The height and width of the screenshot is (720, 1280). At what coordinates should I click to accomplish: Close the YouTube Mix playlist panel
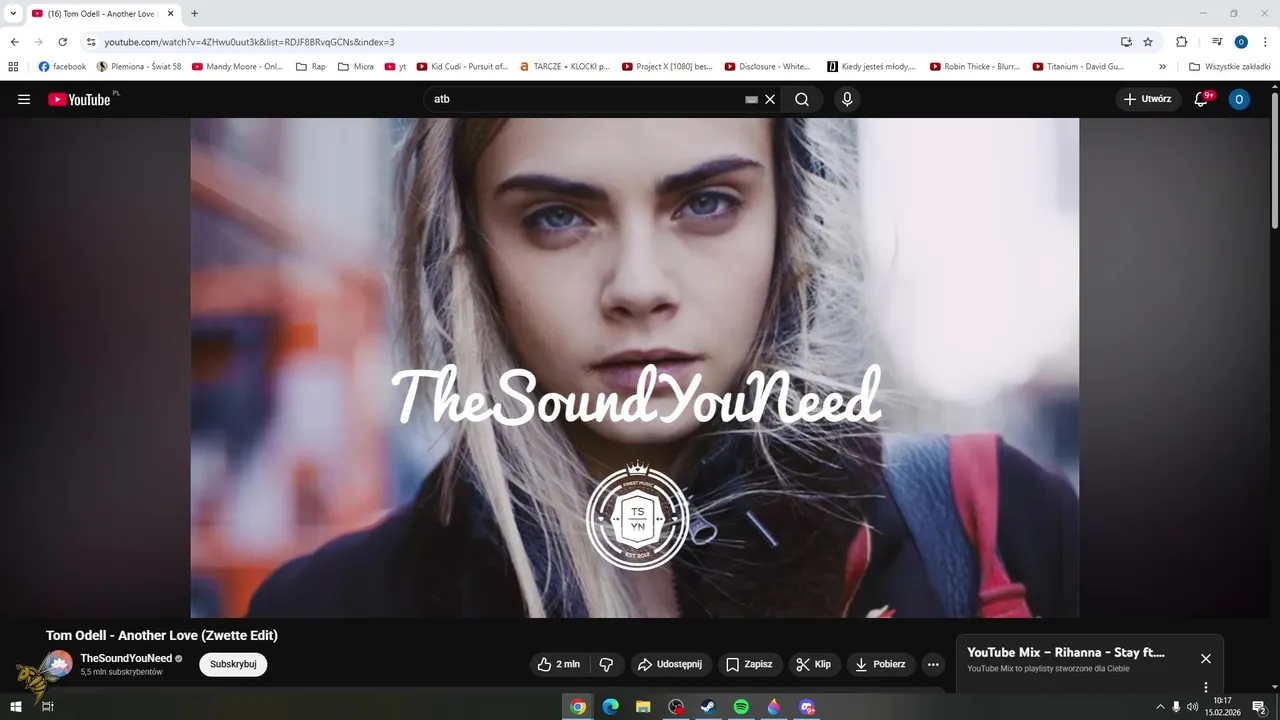click(x=1206, y=658)
